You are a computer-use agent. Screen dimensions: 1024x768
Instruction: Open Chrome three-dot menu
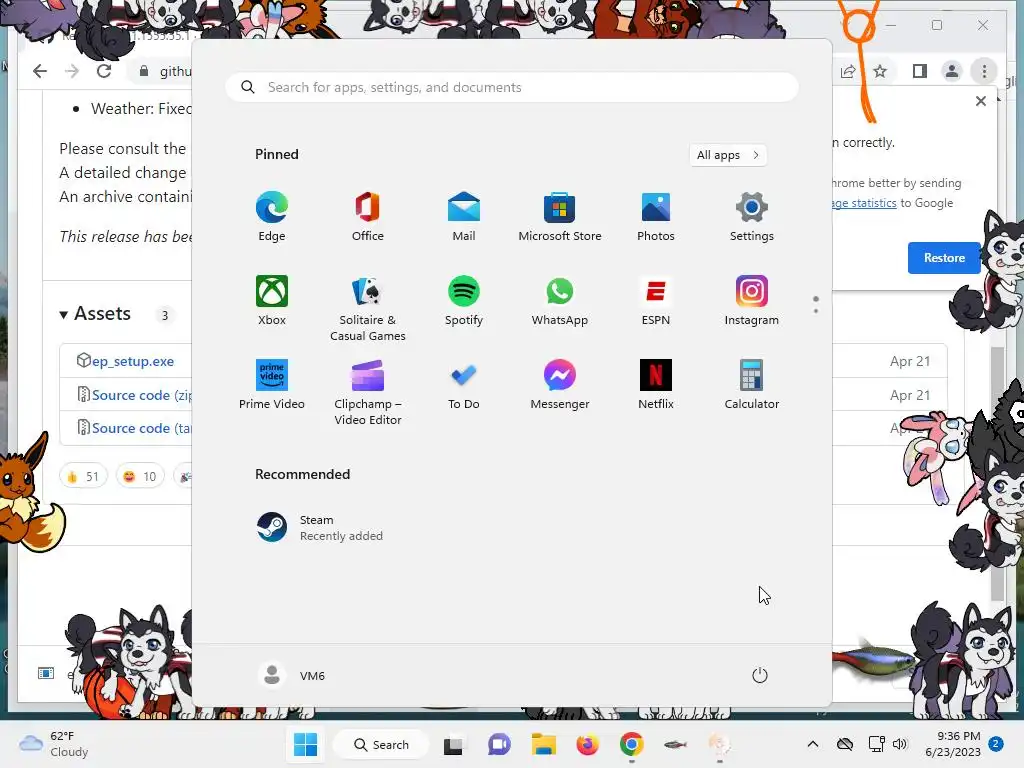[x=984, y=71]
